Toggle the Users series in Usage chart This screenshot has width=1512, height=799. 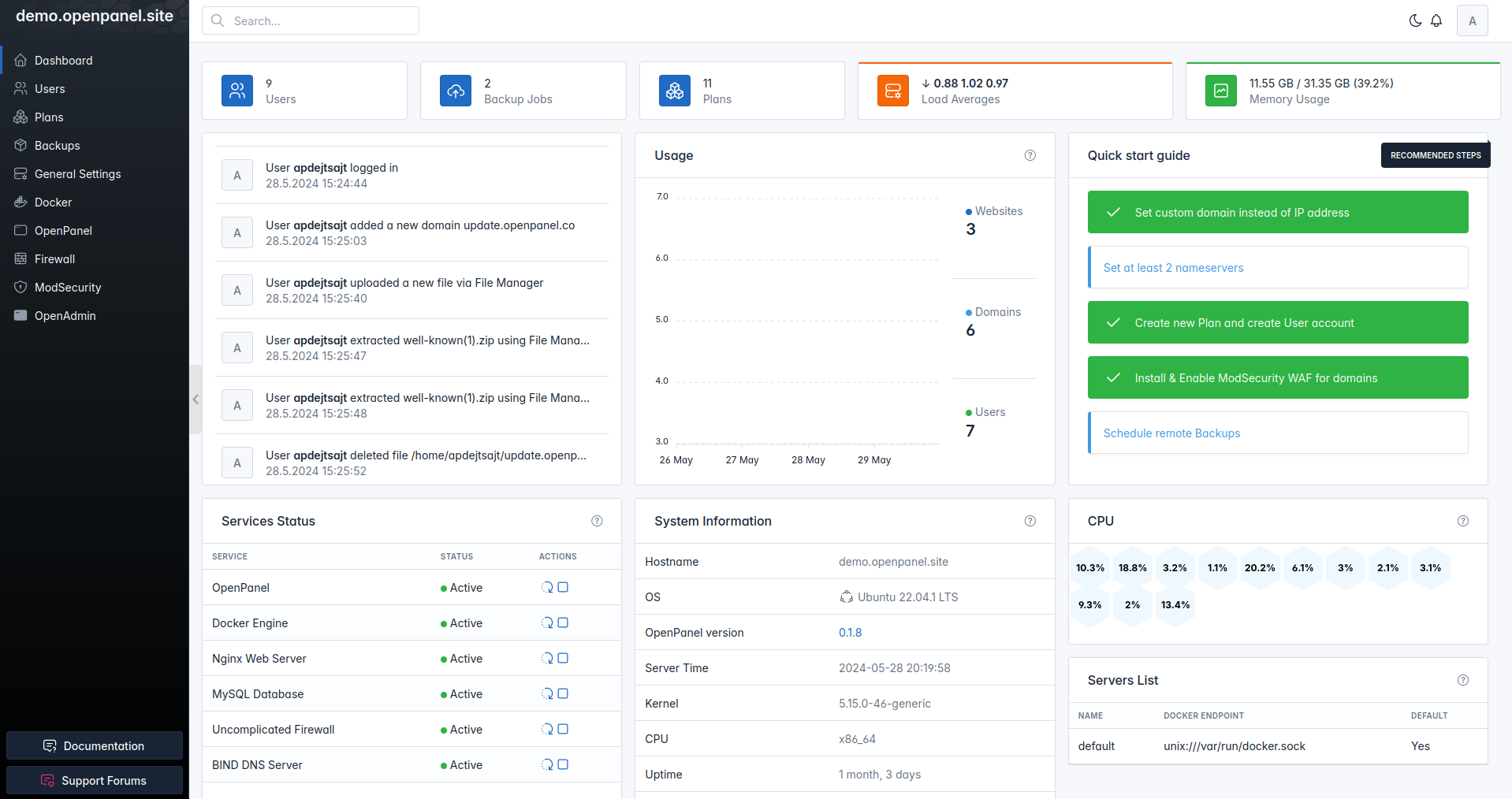(x=985, y=412)
